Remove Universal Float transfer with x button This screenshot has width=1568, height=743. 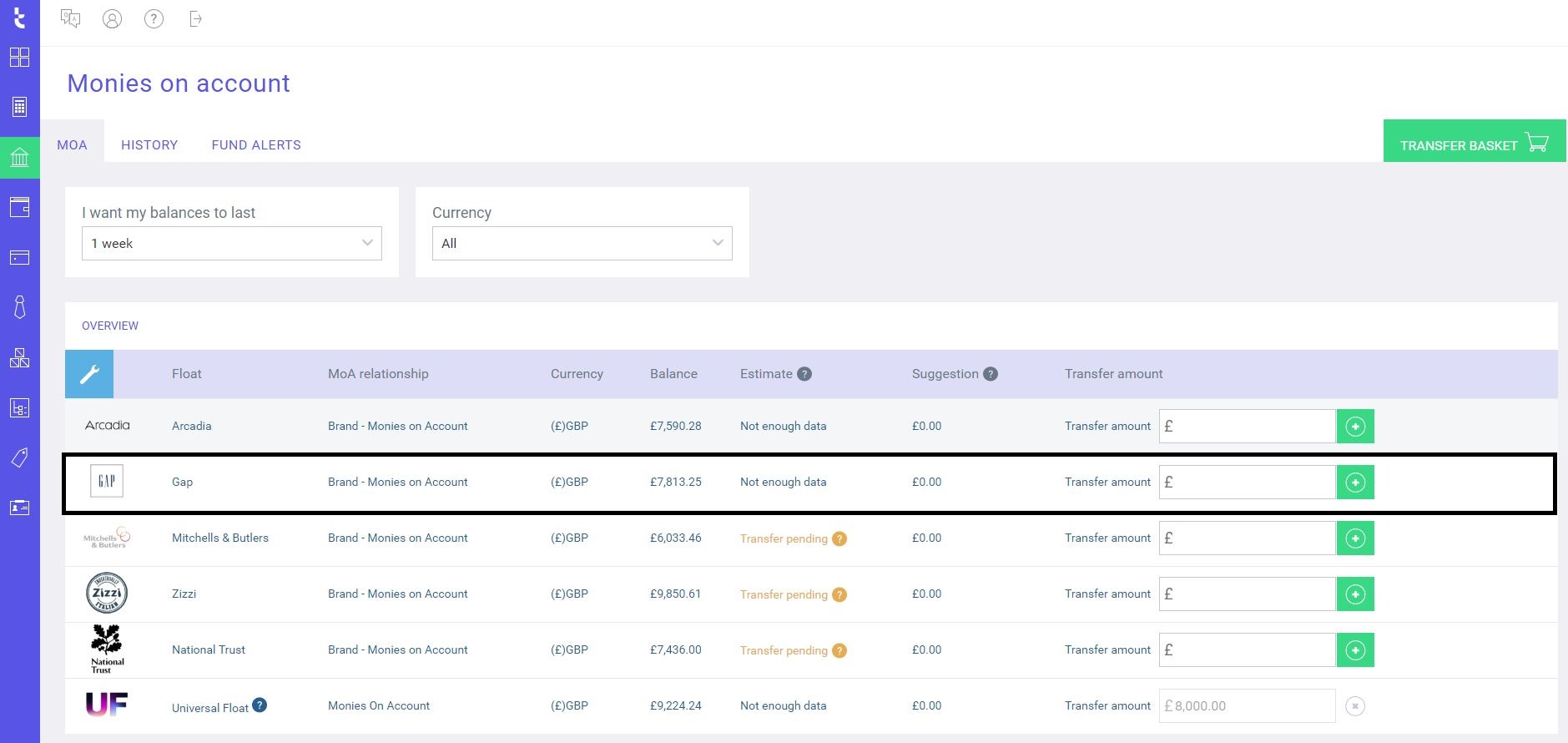[x=1355, y=706]
